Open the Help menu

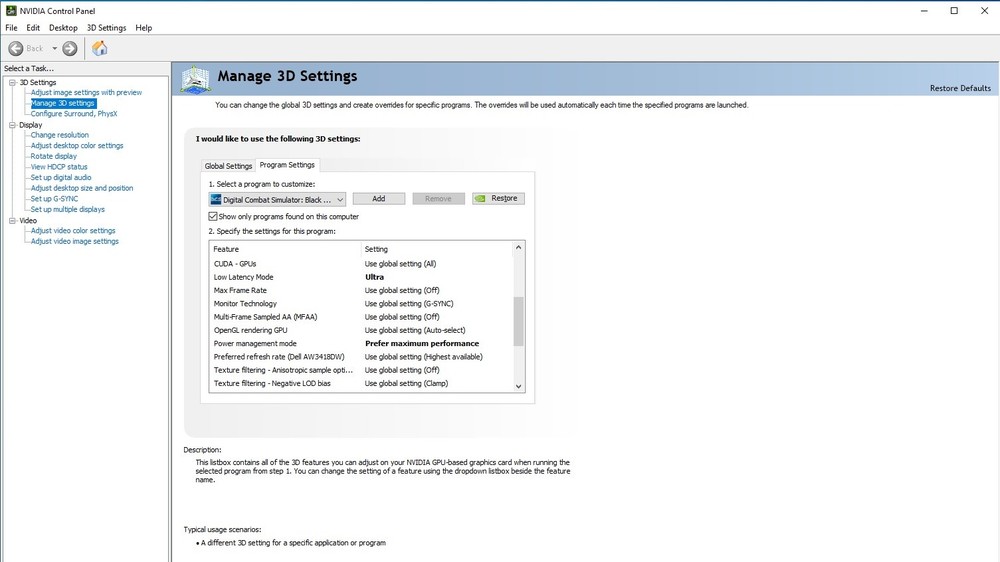point(143,28)
